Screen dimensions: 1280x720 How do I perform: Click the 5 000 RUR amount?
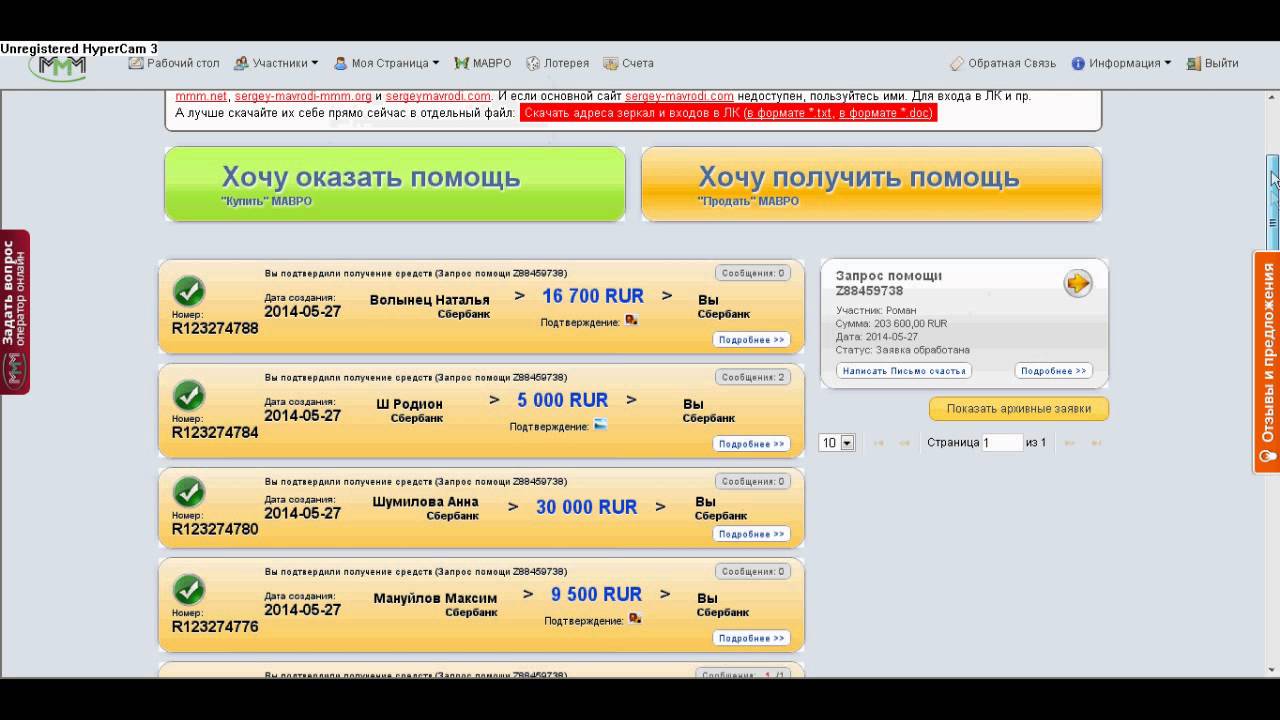tap(562, 400)
